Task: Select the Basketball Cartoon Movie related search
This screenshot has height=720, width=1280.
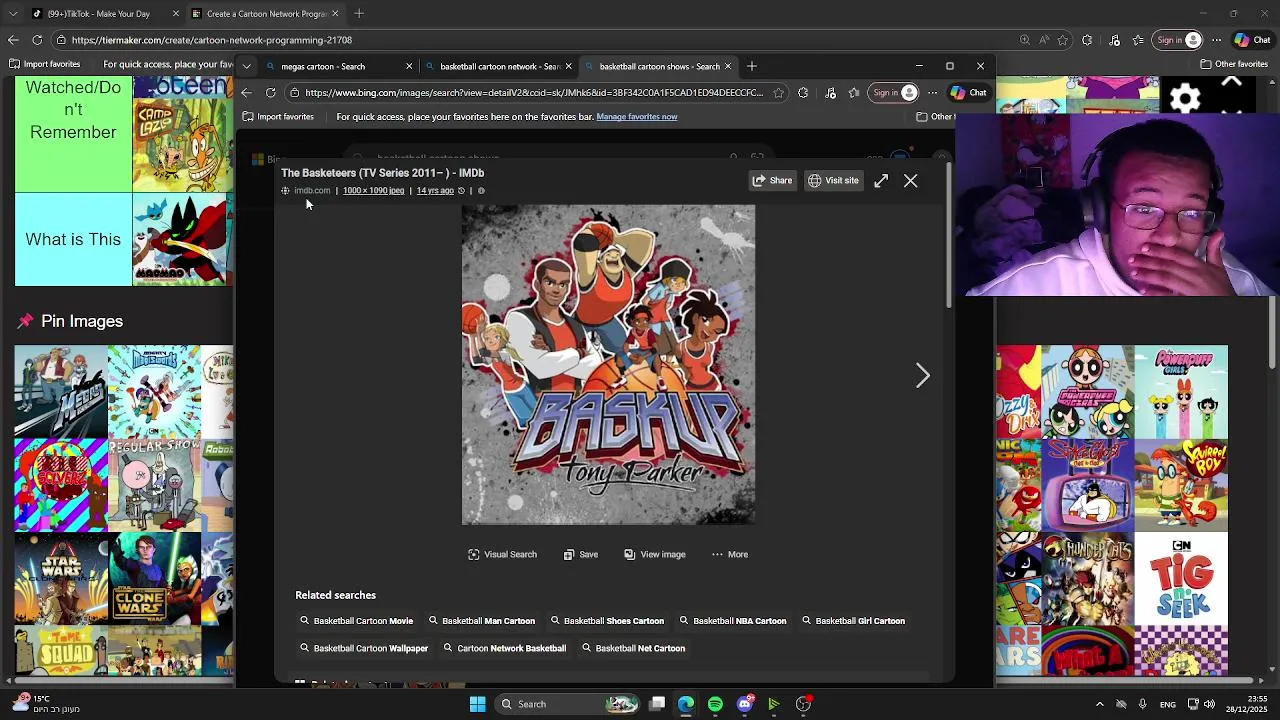Action: click(x=357, y=621)
